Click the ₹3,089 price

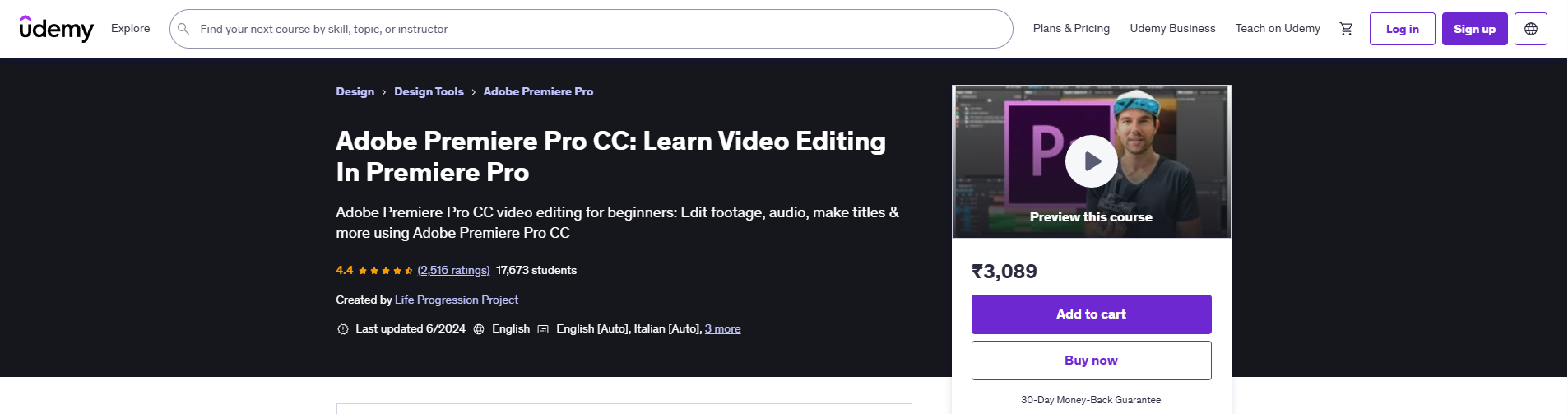click(1004, 272)
